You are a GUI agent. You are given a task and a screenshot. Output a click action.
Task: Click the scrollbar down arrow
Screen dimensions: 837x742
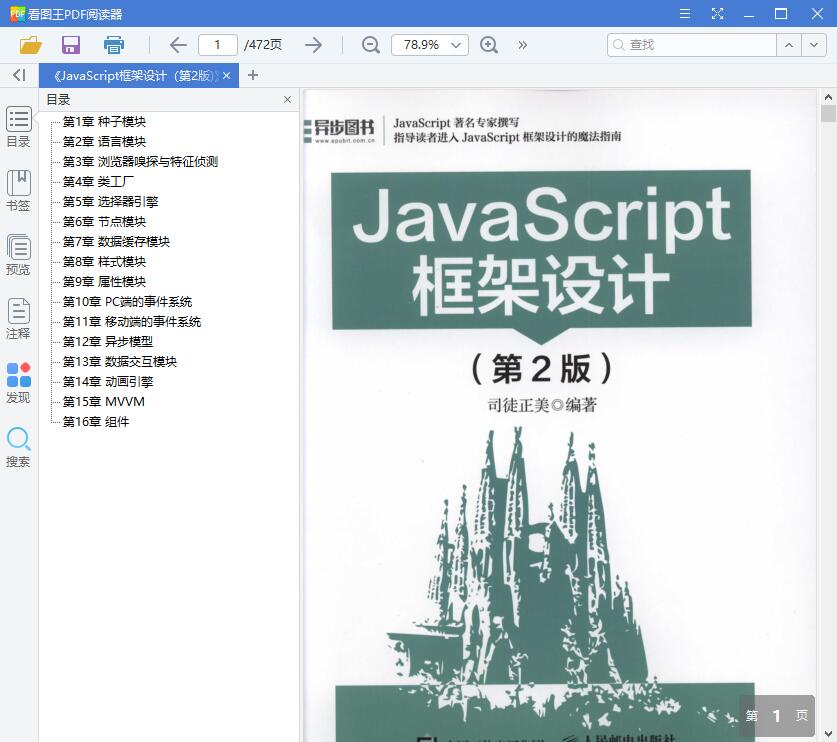click(x=828, y=733)
